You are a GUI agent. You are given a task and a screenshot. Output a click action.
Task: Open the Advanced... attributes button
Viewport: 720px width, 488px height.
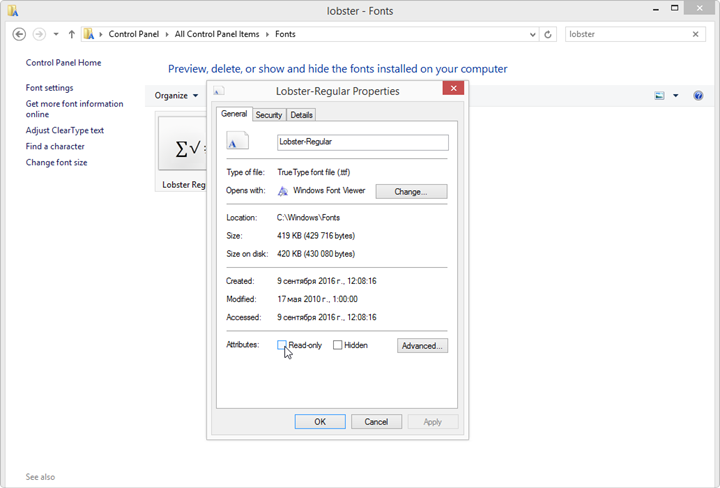(x=422, y=346)
